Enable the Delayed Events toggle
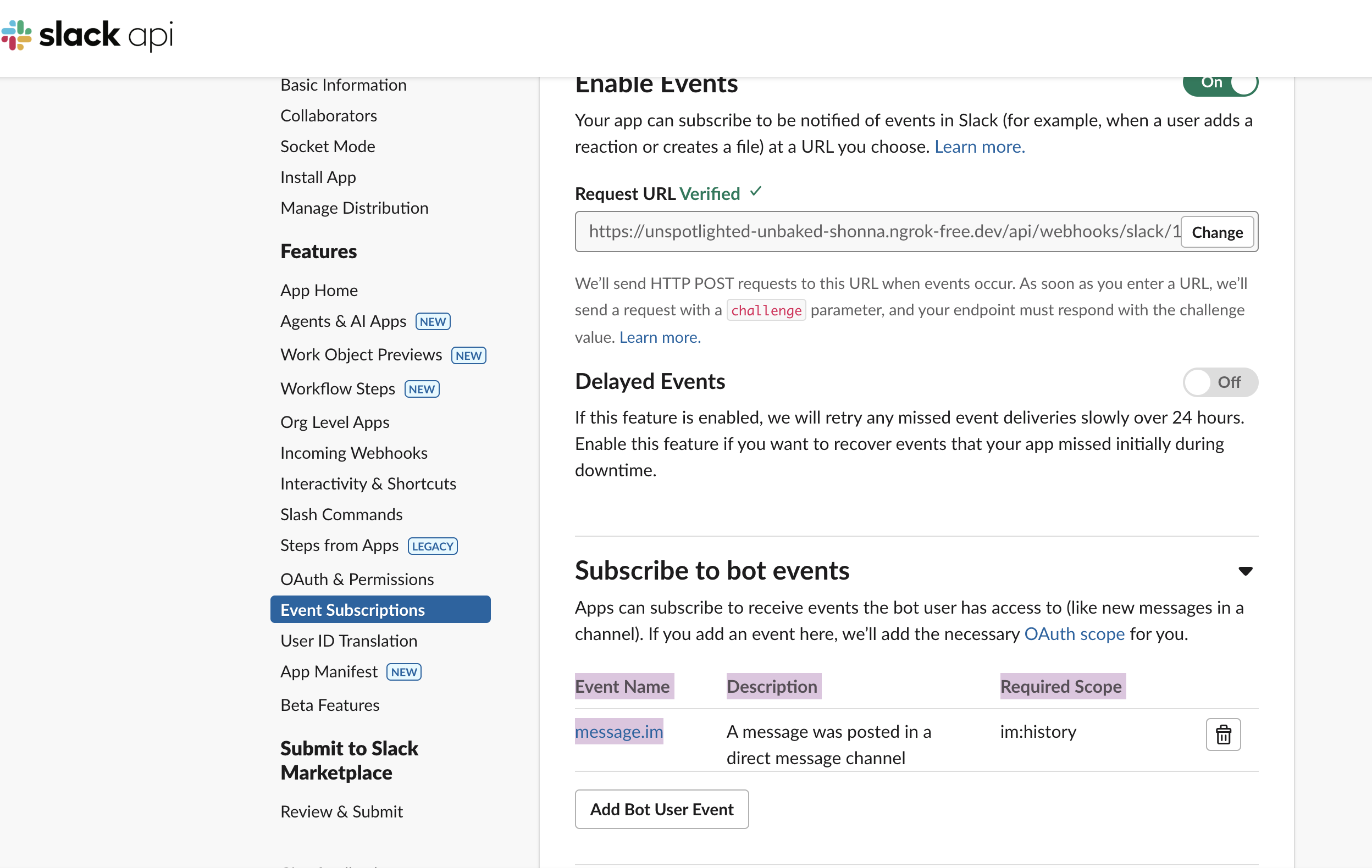Viewport: 1372px width, 868px height. click(1220, 382)
